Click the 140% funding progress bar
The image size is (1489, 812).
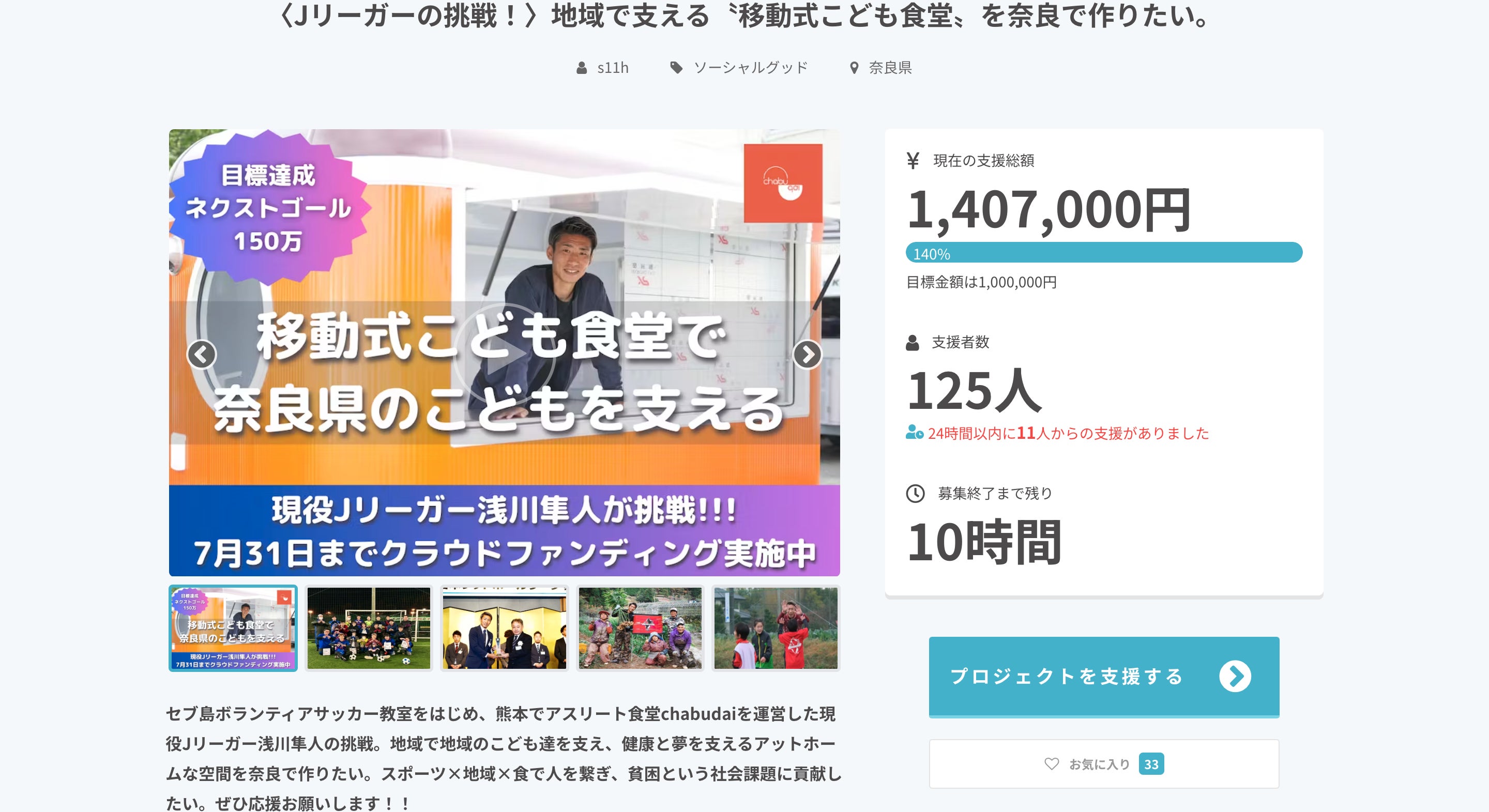[1104, 253]
